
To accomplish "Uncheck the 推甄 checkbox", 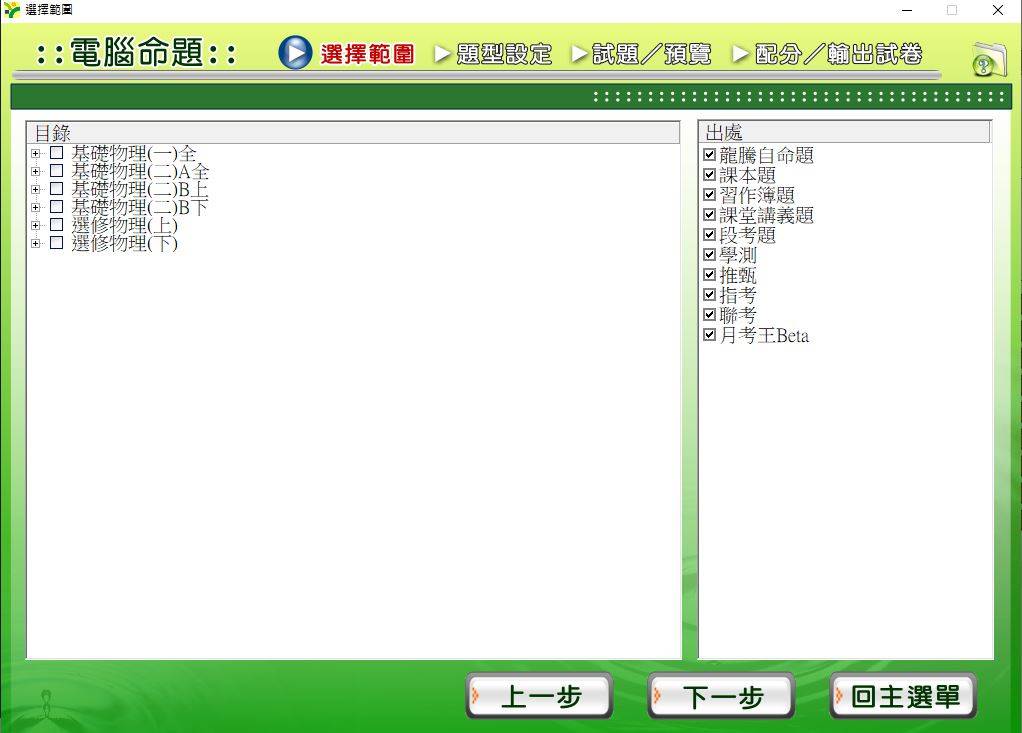I will (x=710, y=274).
